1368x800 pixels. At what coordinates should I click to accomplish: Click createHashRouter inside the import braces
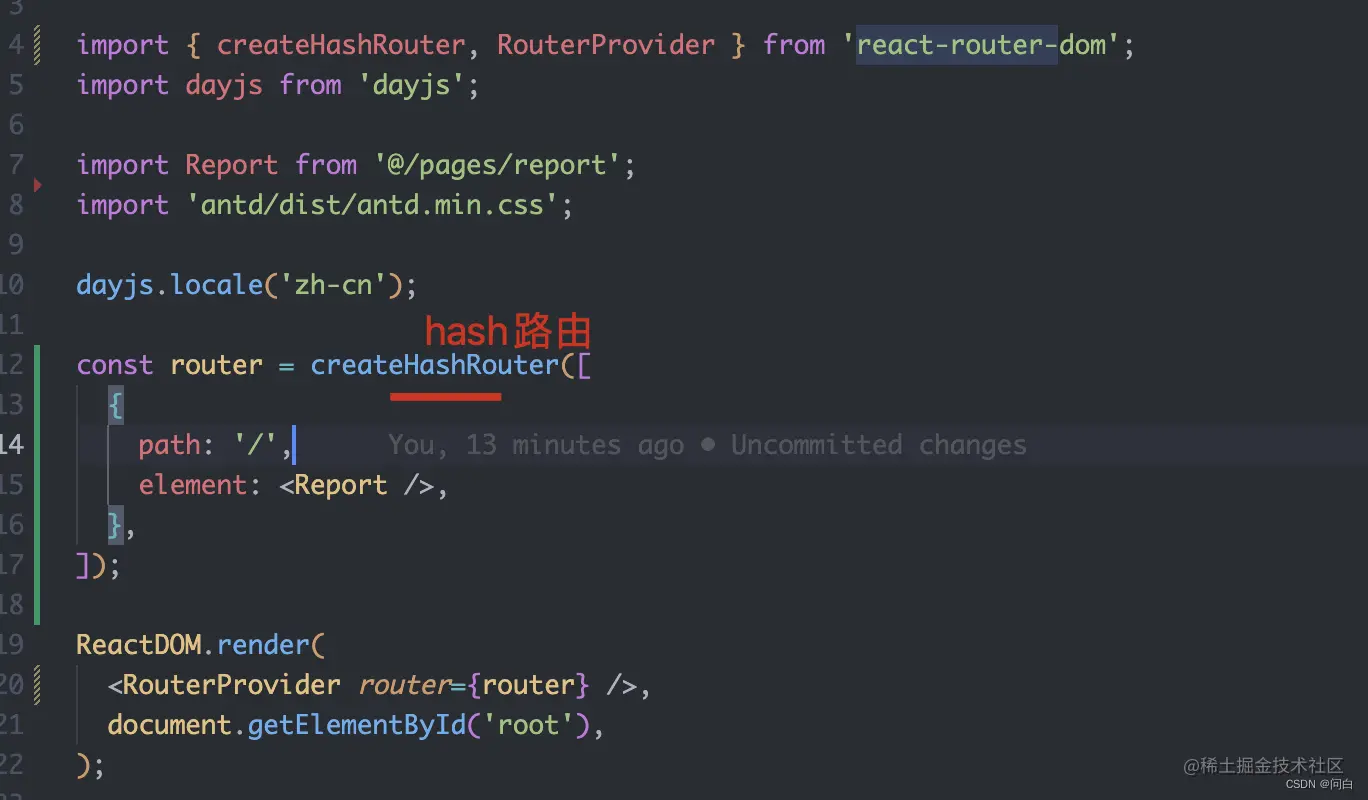pos(341,45)
